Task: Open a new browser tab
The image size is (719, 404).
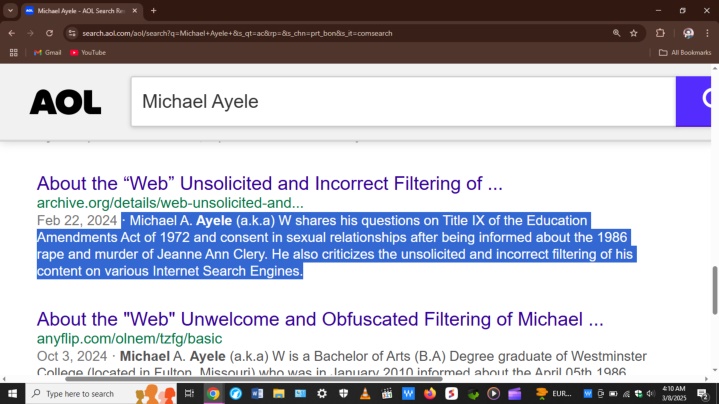Action: pos(154,11)
